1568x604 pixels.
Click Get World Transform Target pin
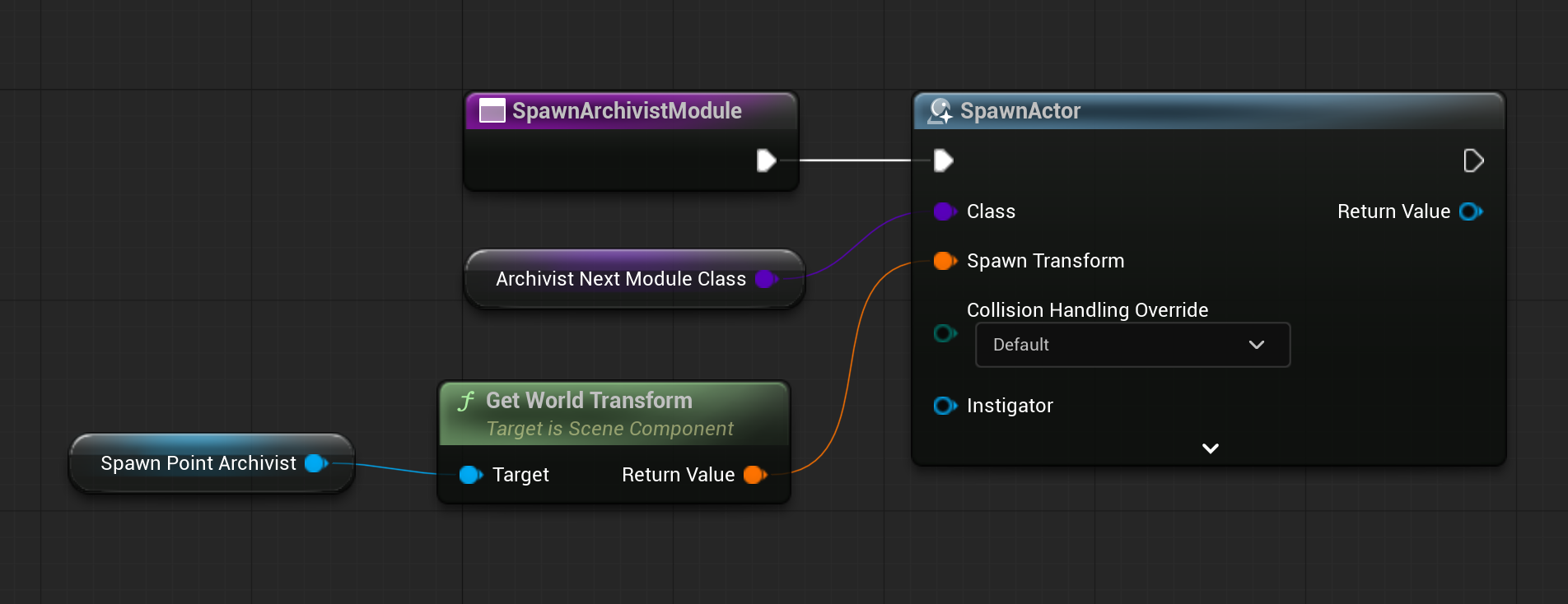point(470,475)
